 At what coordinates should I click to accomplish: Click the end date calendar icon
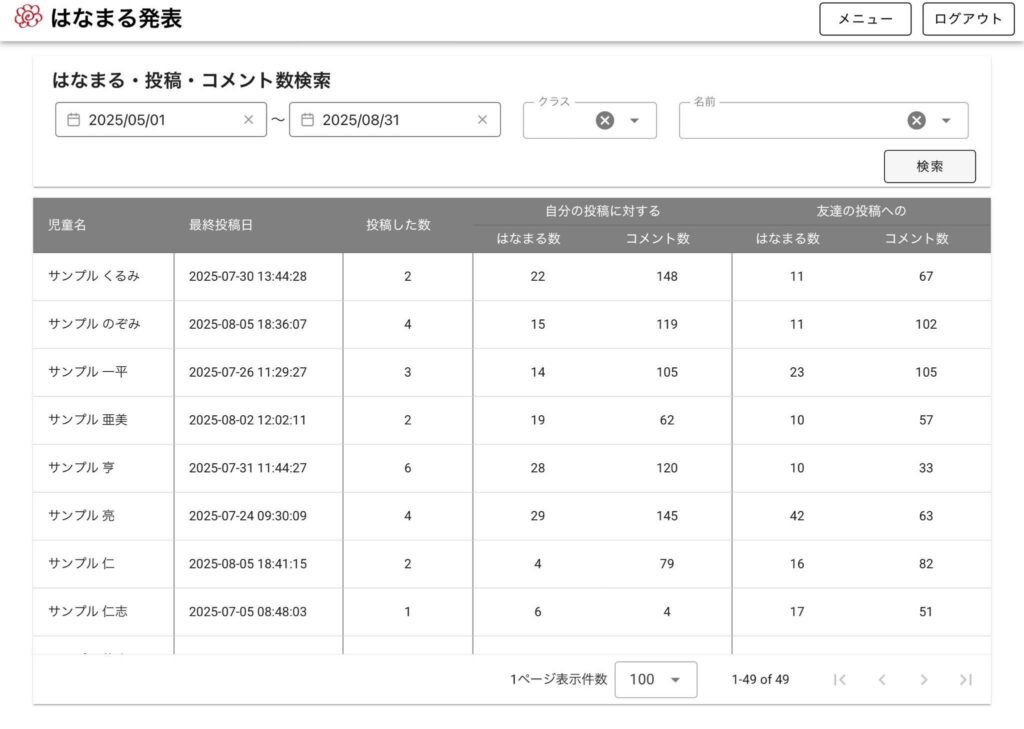click(x=307, y=120)
